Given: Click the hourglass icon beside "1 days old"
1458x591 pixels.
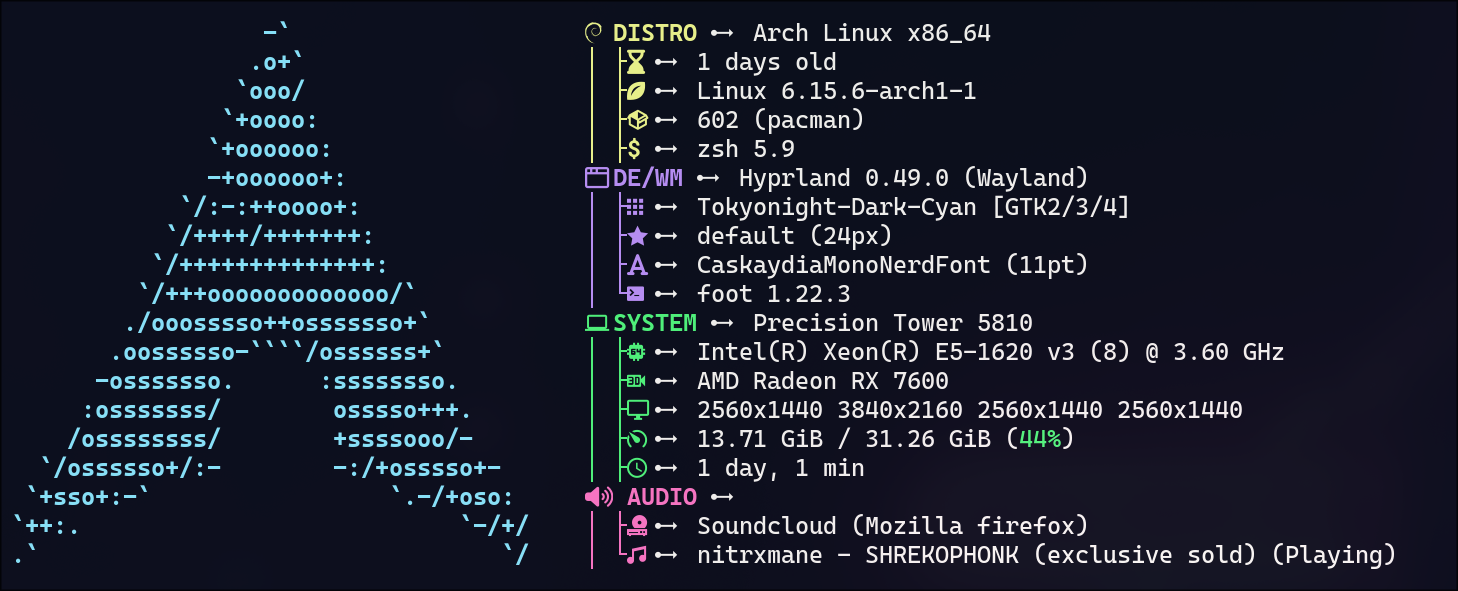Looking at the screenshot, I should click(x=636, y=63).
